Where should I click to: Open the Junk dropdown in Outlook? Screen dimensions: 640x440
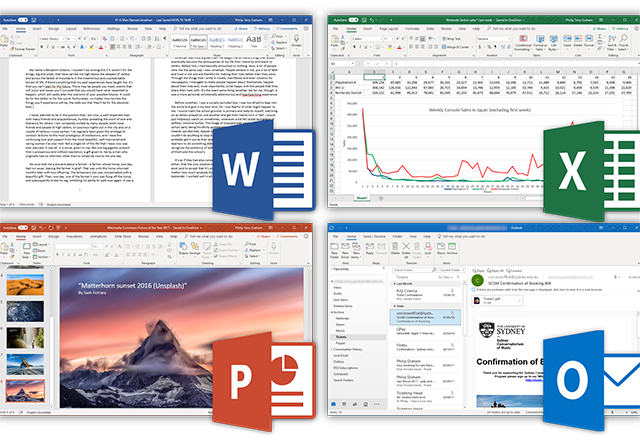coord(428,249)
